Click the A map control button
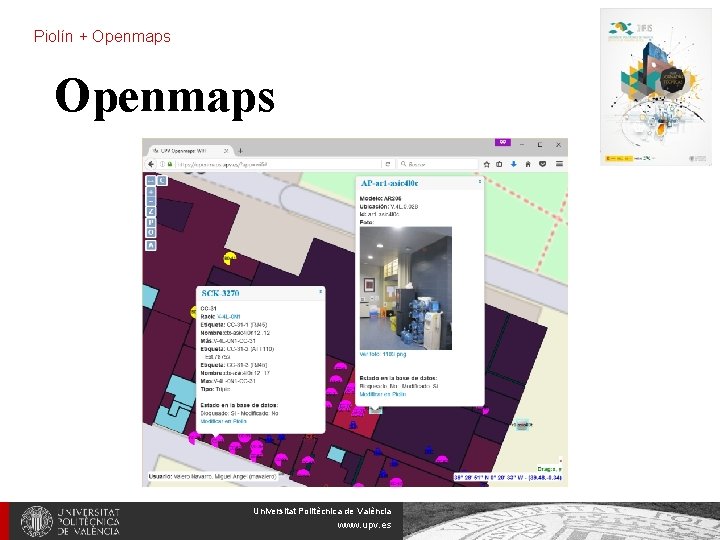Image resolution: width=720 pixels, height=540 pixels. [151, 246]
